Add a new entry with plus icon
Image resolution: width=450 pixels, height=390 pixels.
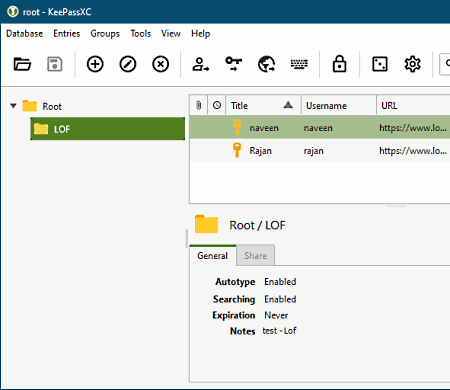coord(95,64)
